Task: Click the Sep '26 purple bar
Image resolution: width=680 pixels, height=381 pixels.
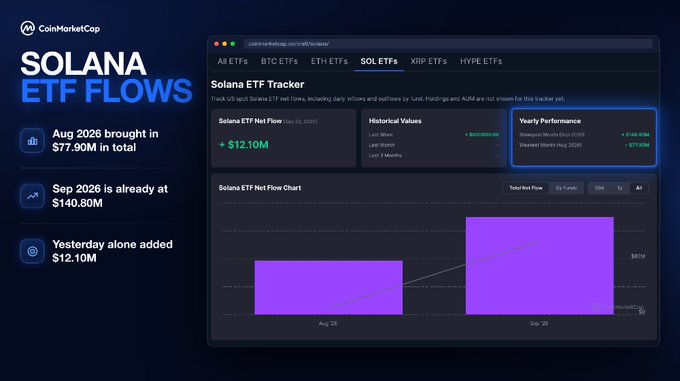Action: (539, 266)
